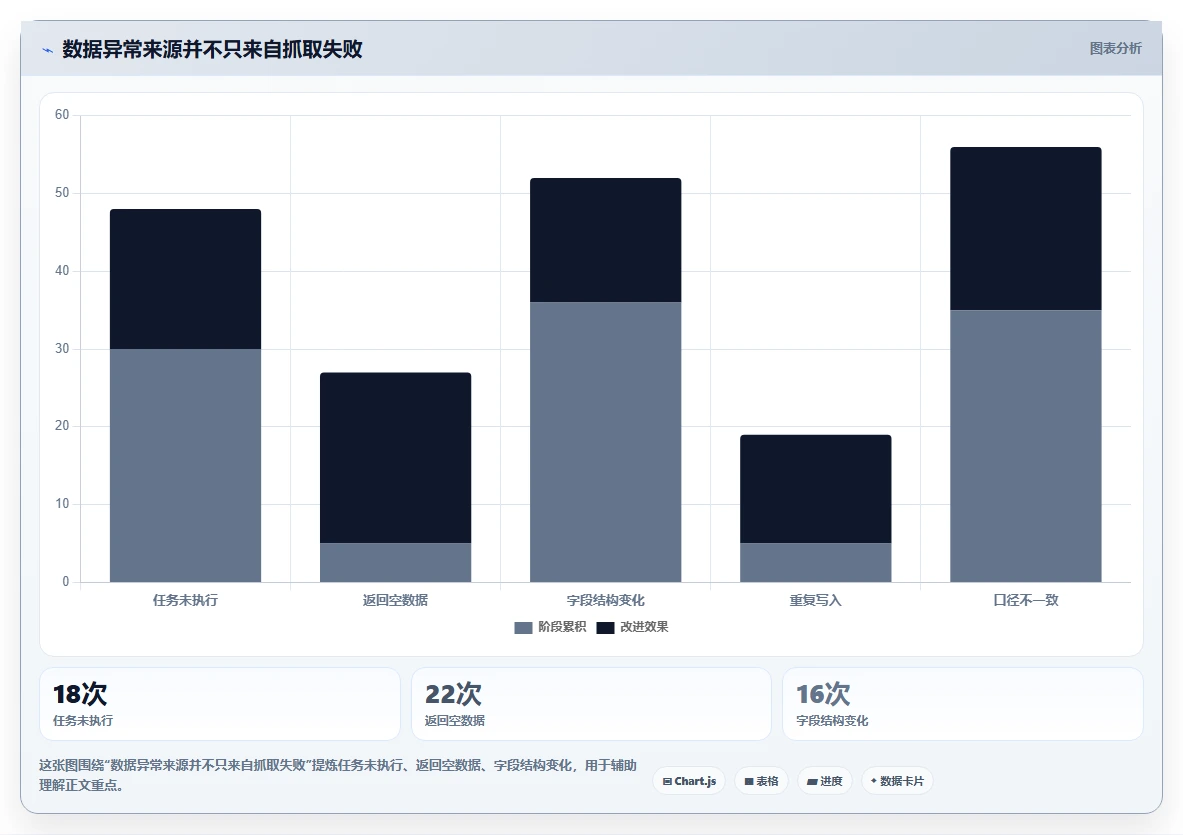Toggle the 阶段累积 legend entry
The height and width of the screenshot is (835, 1183).
click(x=550, y=627)
